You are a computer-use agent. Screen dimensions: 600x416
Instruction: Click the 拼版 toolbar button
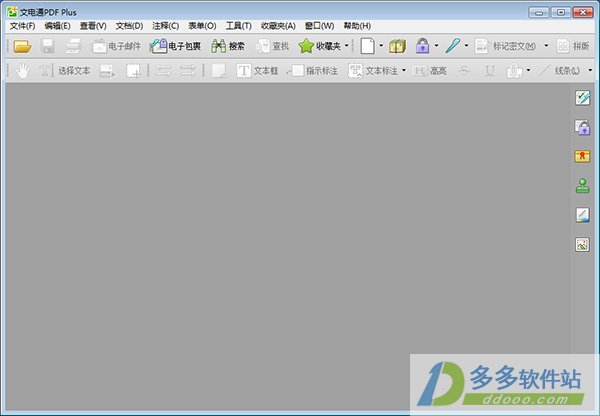click(x=573, y=46)
